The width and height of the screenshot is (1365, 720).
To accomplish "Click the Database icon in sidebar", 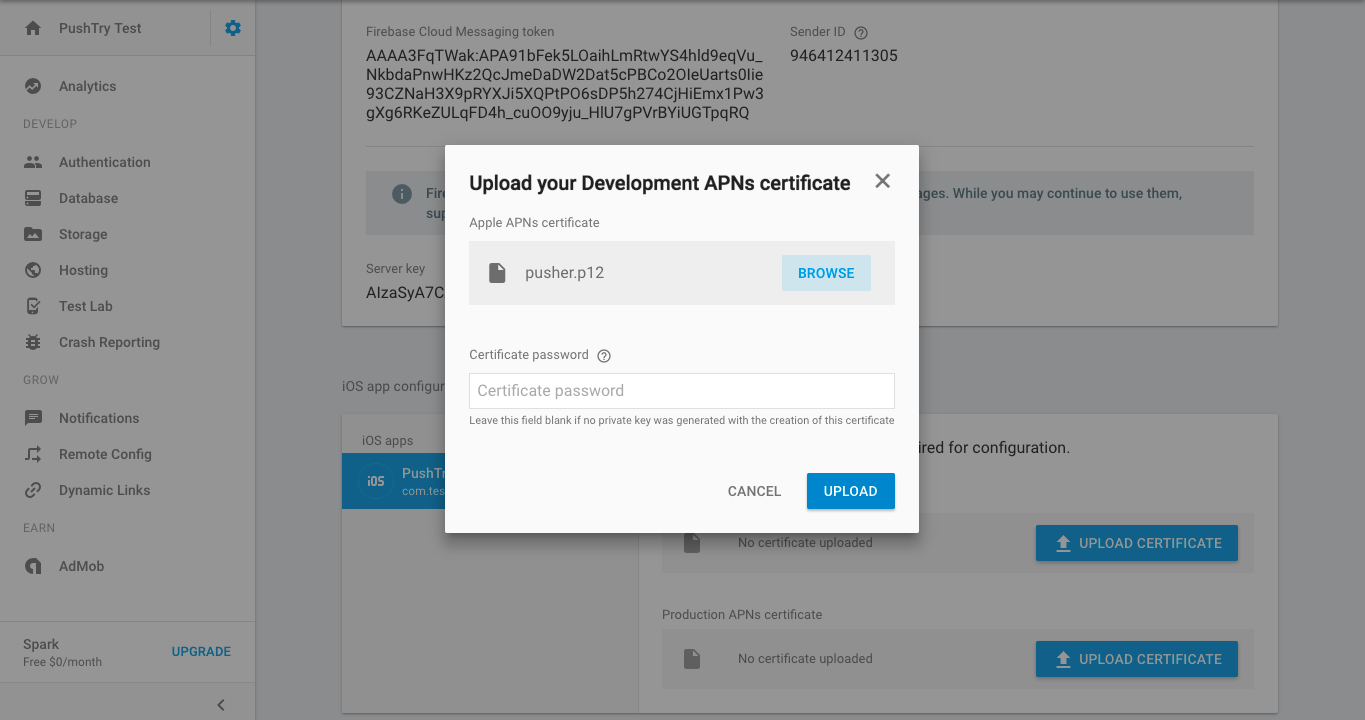I will coord(33,198).
